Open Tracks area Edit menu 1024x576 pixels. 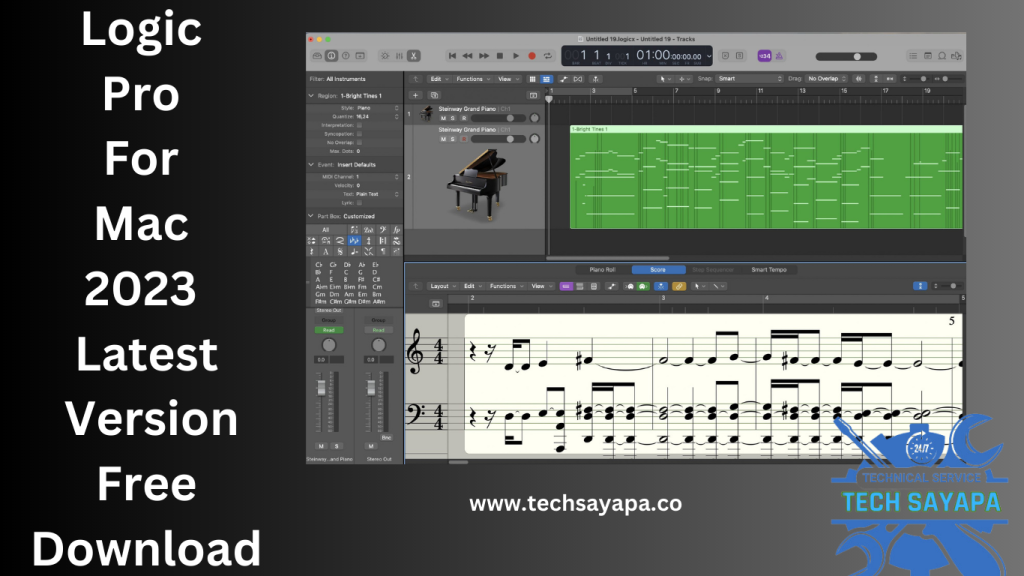point(438,79)
